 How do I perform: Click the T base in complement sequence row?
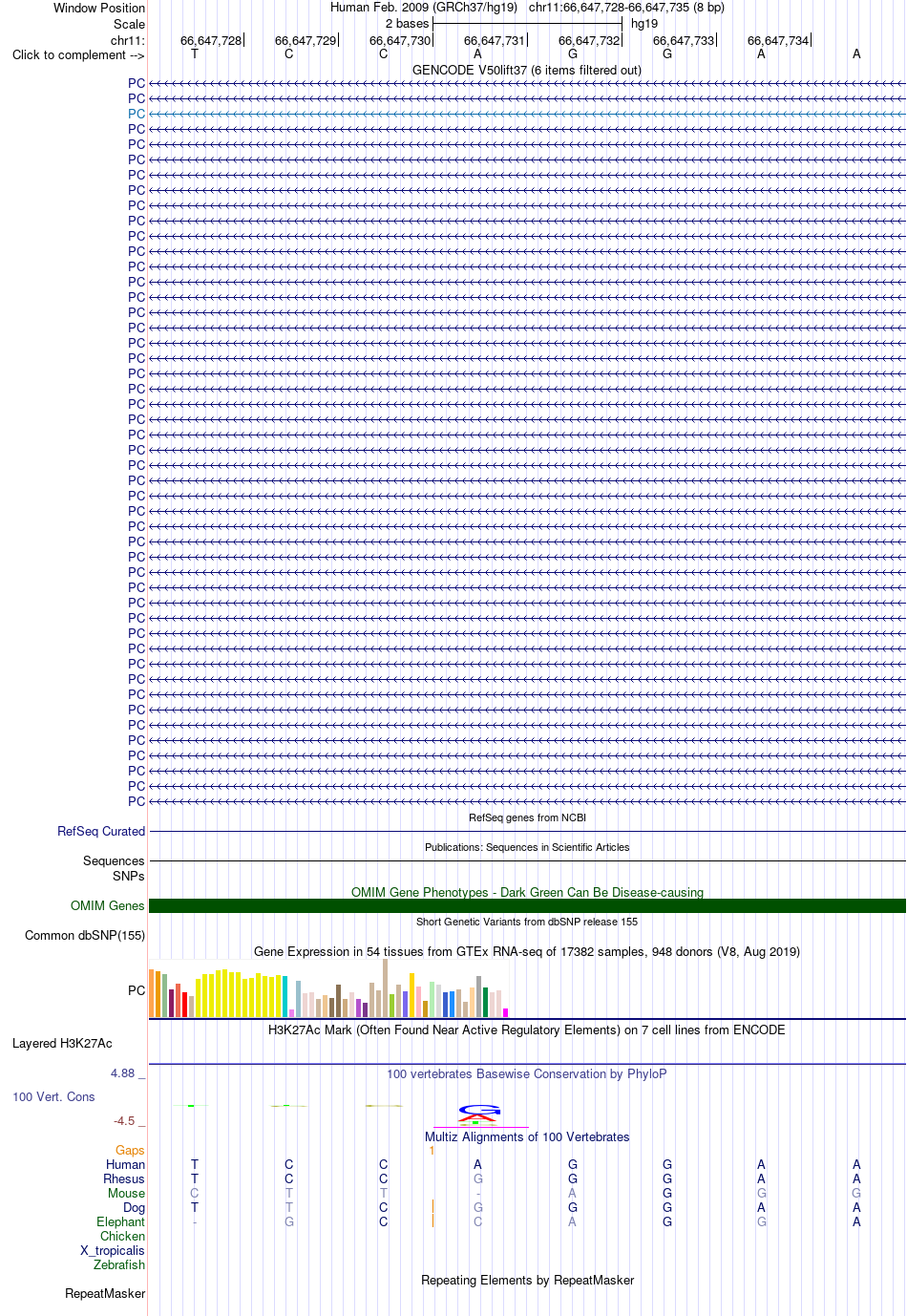195,53
